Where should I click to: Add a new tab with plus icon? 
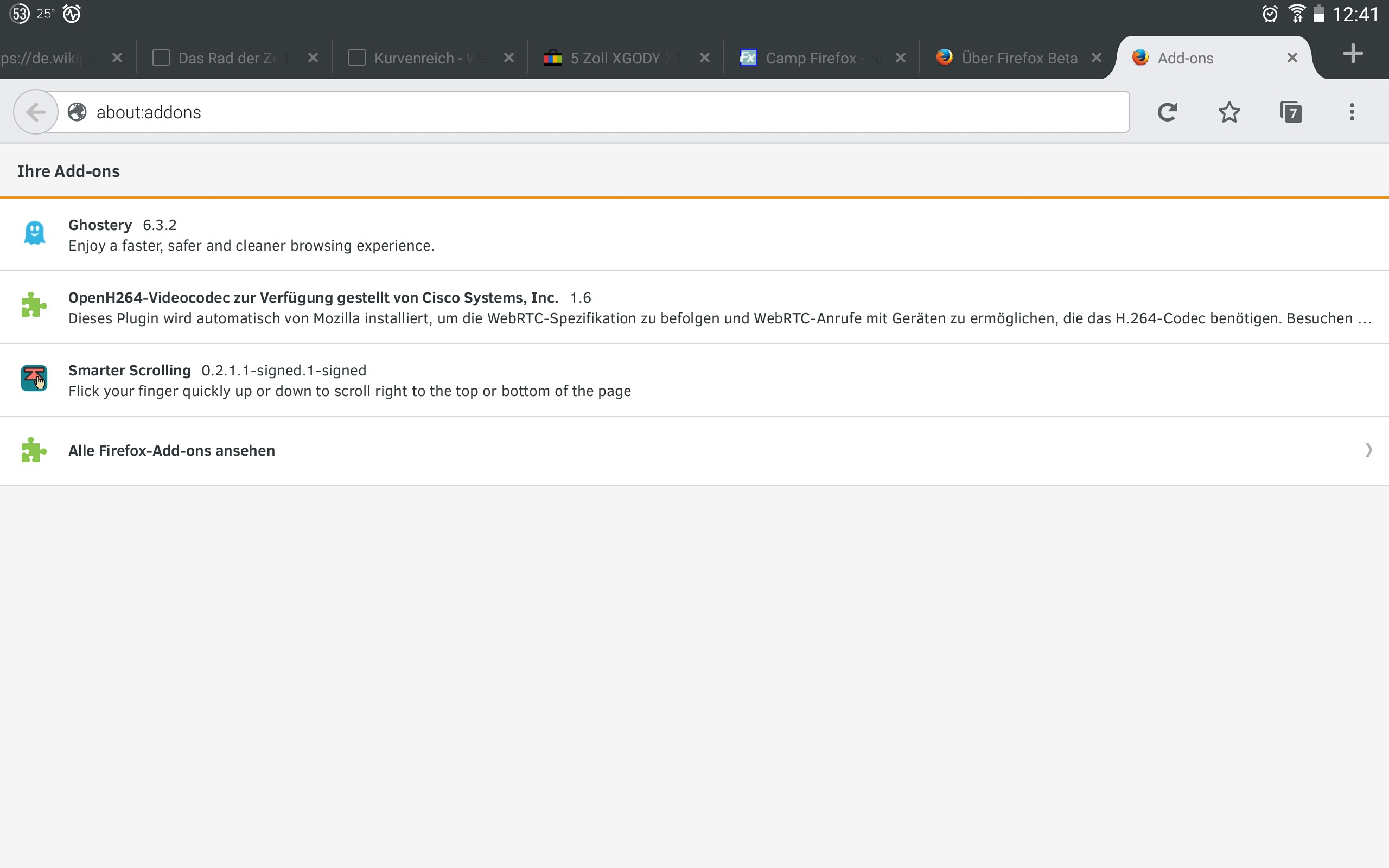click(x=1353, y=54)
